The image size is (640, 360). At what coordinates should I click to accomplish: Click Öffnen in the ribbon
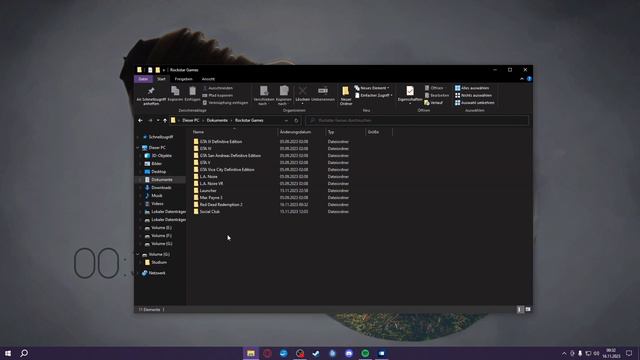point(433,88)
